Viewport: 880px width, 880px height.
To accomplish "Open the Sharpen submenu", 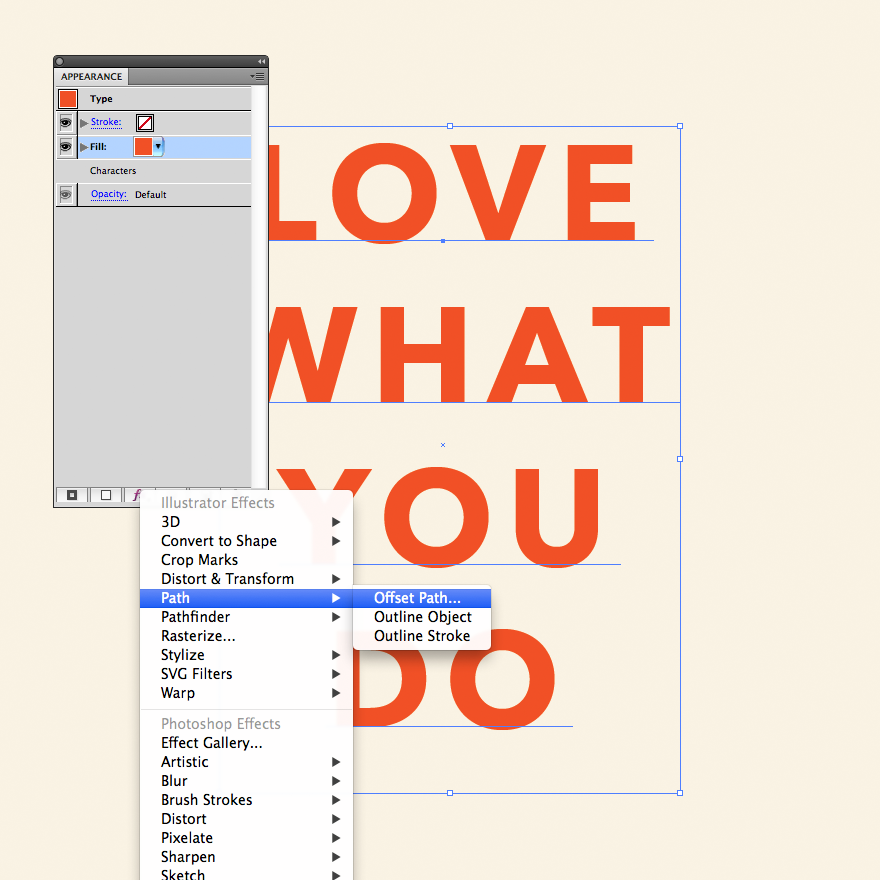I will [246, 858].
